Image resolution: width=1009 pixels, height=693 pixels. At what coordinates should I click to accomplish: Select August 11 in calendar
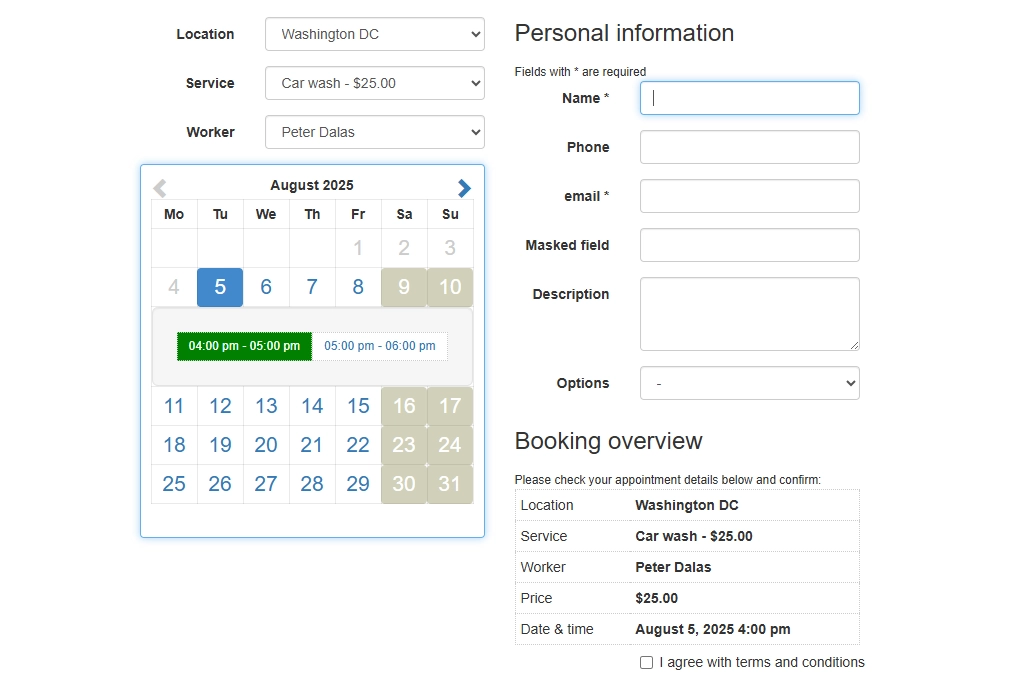point(174,406)
